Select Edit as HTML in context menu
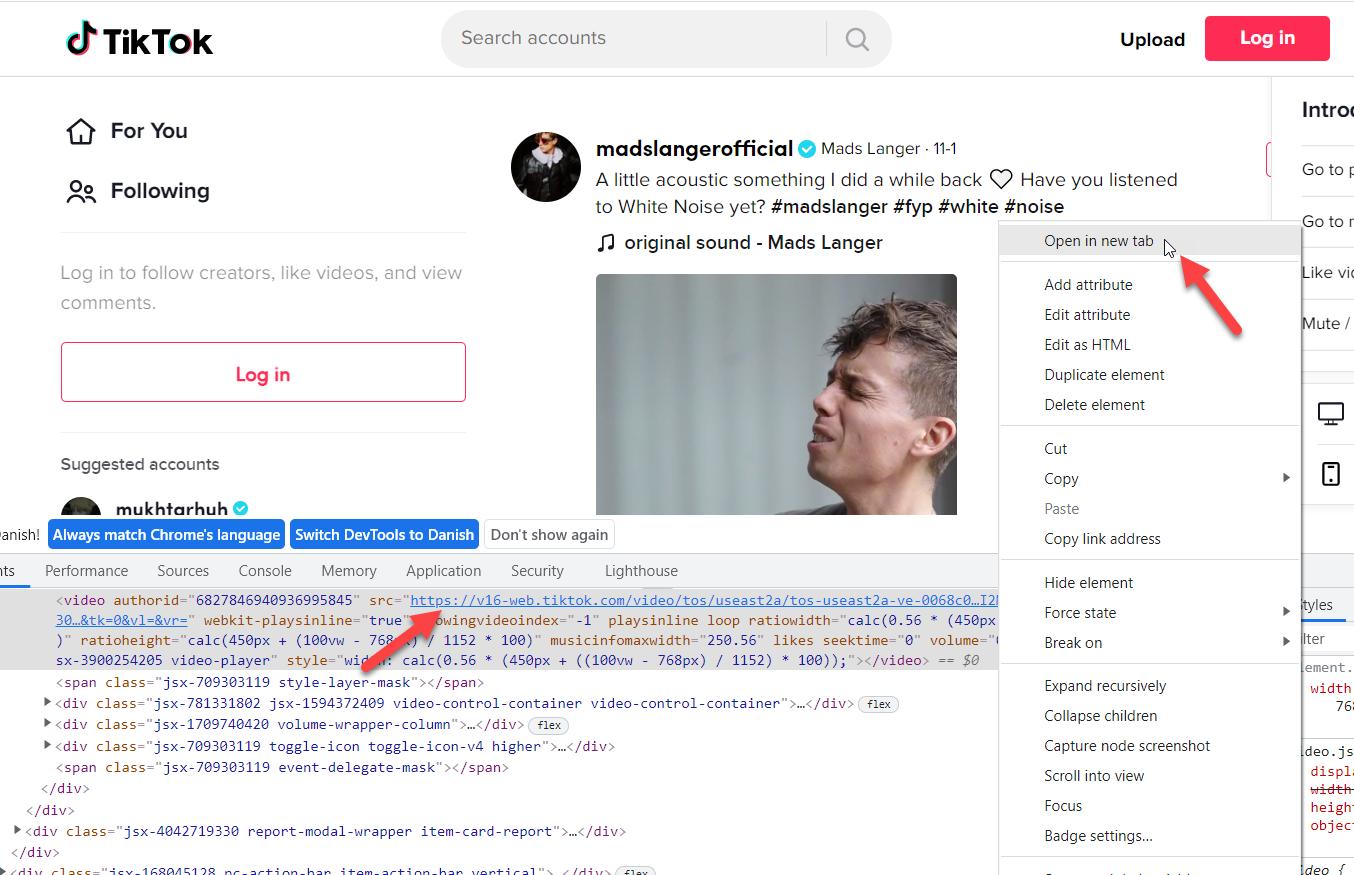1354x875 pixels. click(x=1150, y=345)
